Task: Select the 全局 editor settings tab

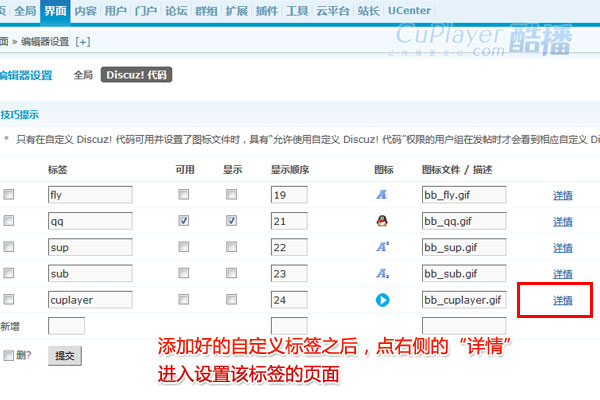Action: tap(84, 75)
